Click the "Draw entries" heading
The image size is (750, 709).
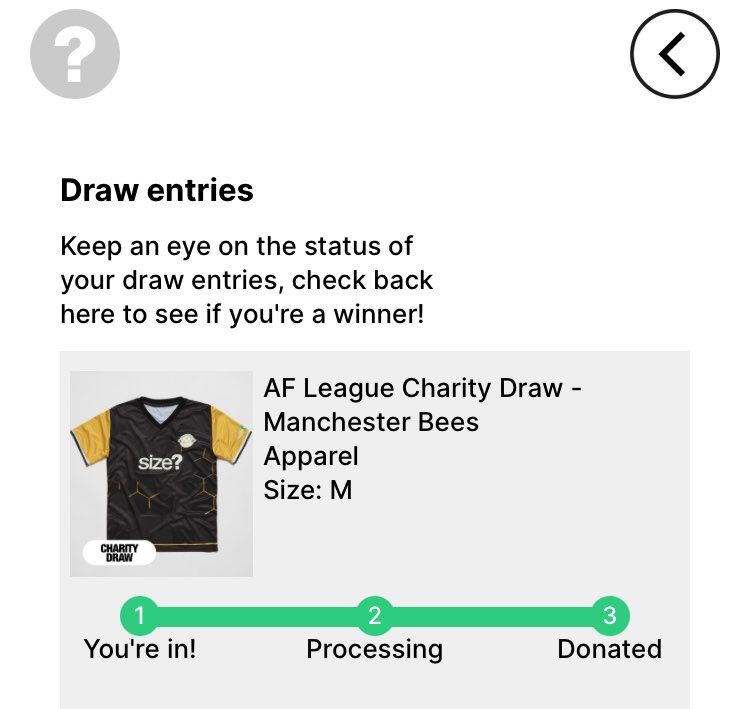point(157,190)
